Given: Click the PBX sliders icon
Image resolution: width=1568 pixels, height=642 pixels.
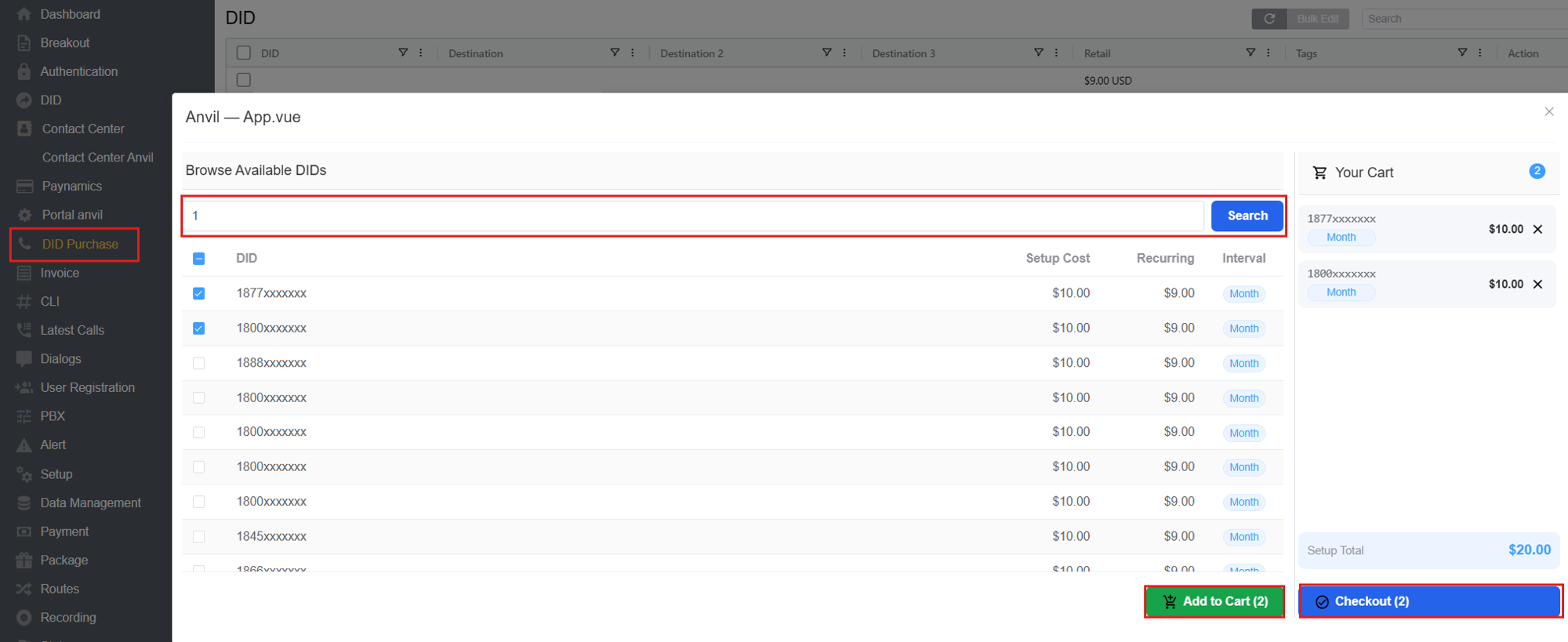Looking at the screenshot, I should (x=24, y=416).
